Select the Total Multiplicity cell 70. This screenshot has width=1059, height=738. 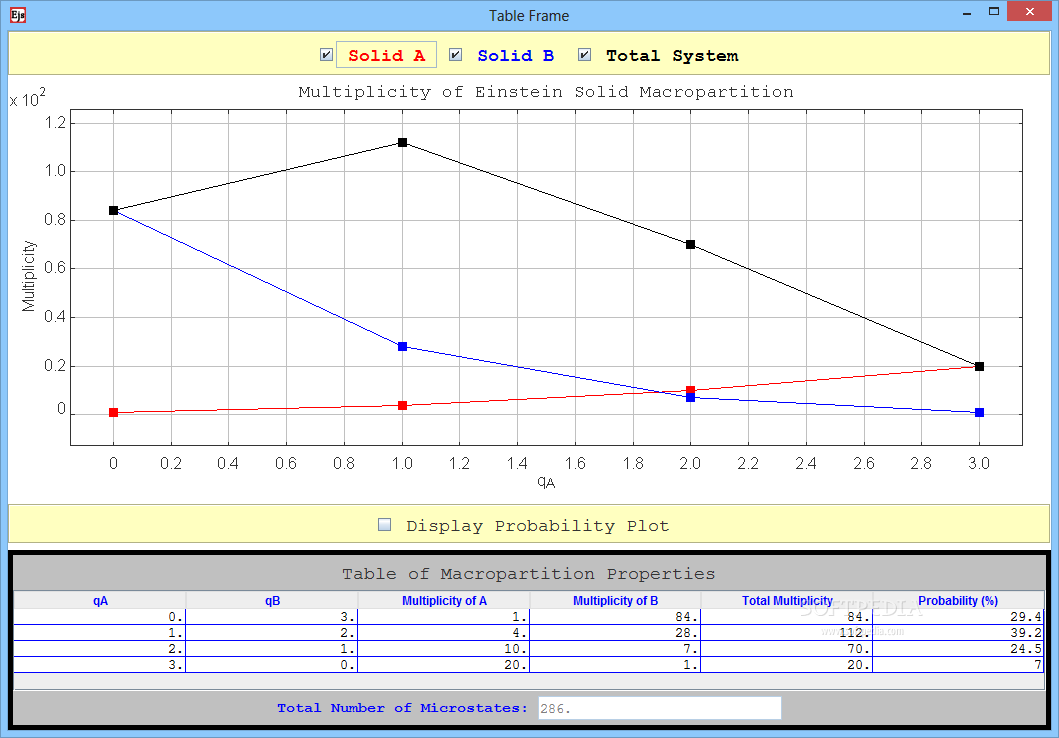click(786, 648)
